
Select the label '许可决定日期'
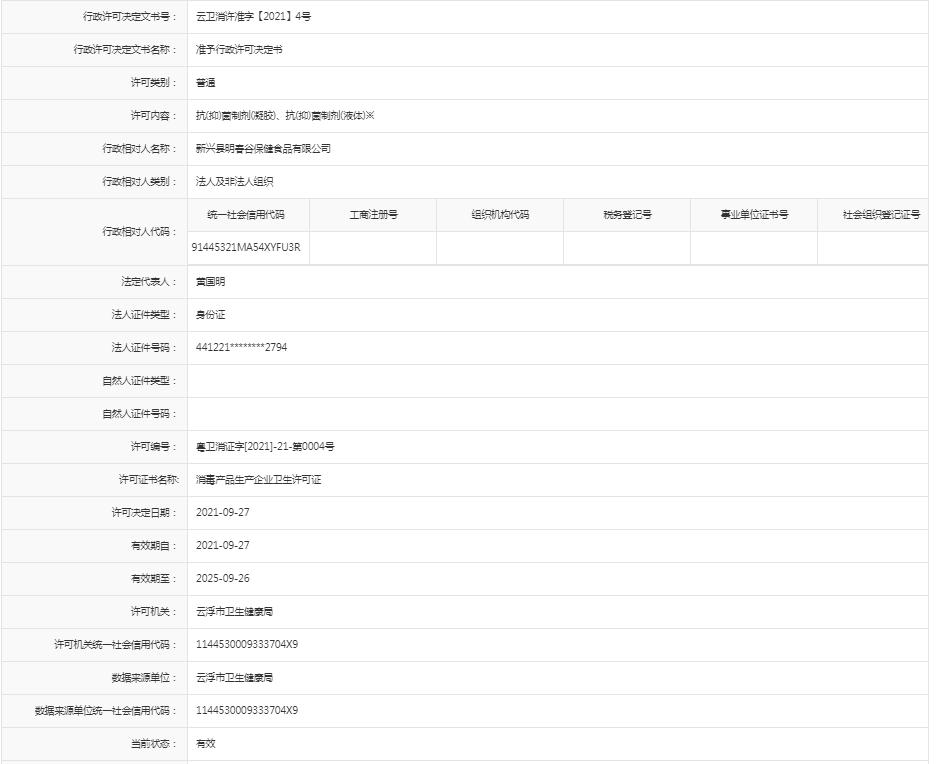pos(144,513)
